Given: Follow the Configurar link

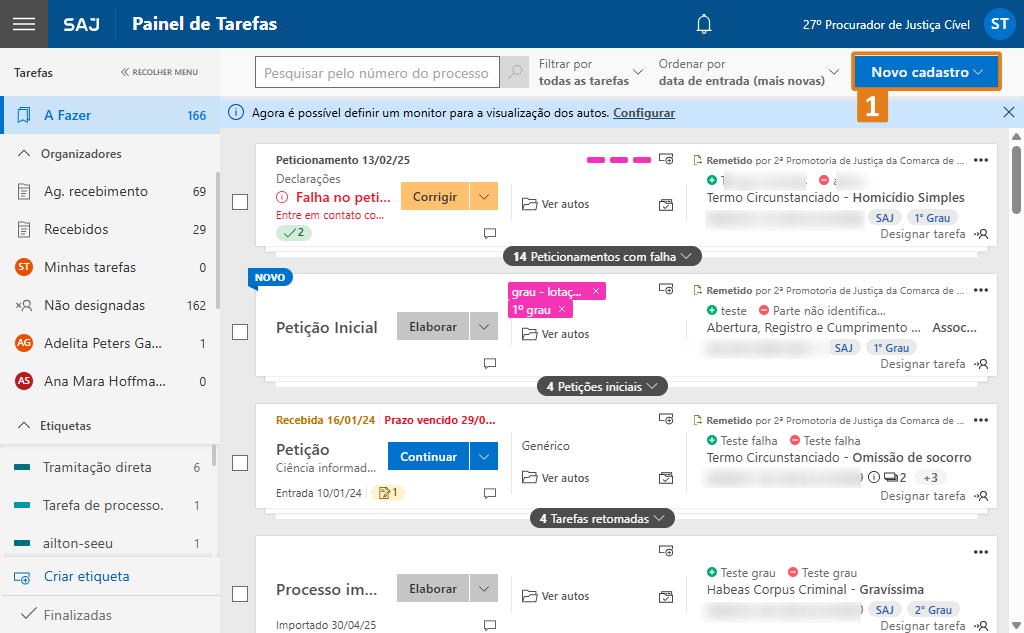Looking at the screenshot, I should (644, 113).
